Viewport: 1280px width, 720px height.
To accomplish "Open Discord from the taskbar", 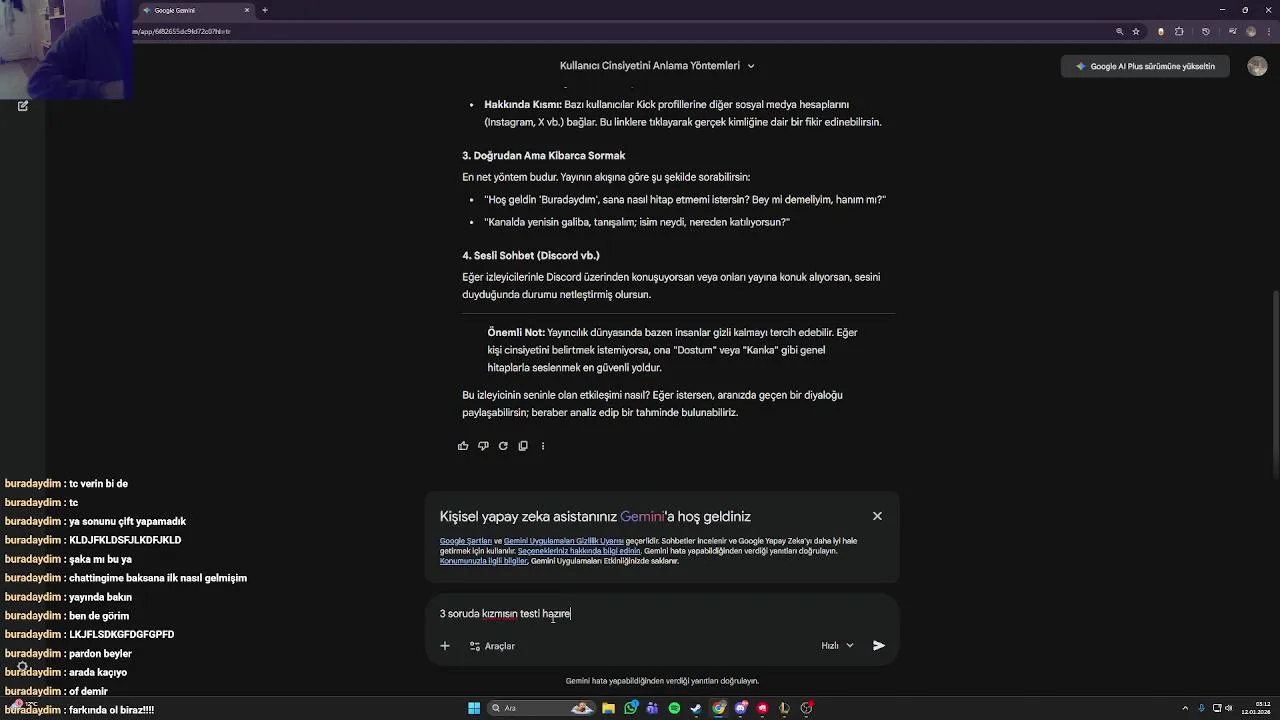I will coord(741,708).
